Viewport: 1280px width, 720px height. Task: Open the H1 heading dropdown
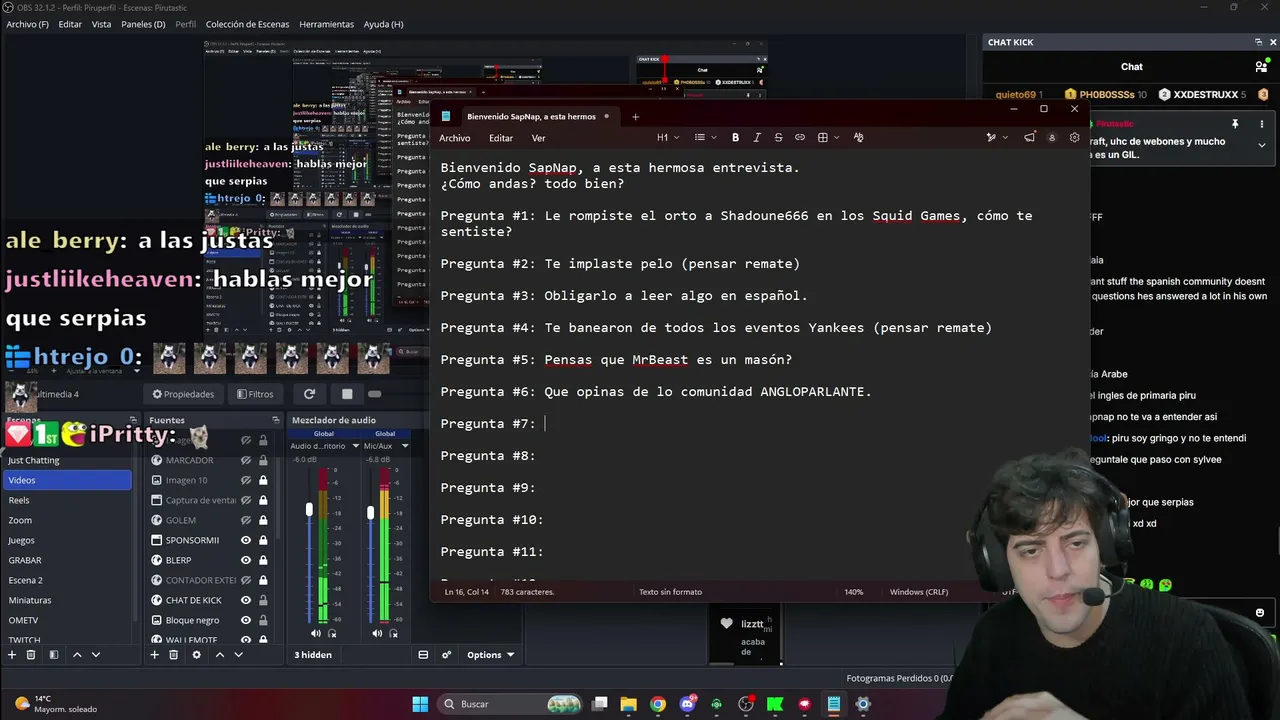668,137
